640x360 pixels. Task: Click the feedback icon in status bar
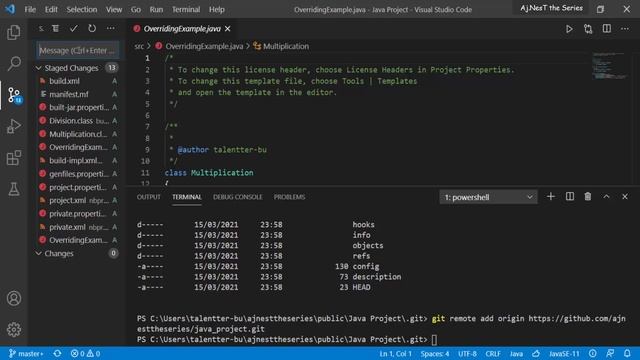tap(610, 353)
